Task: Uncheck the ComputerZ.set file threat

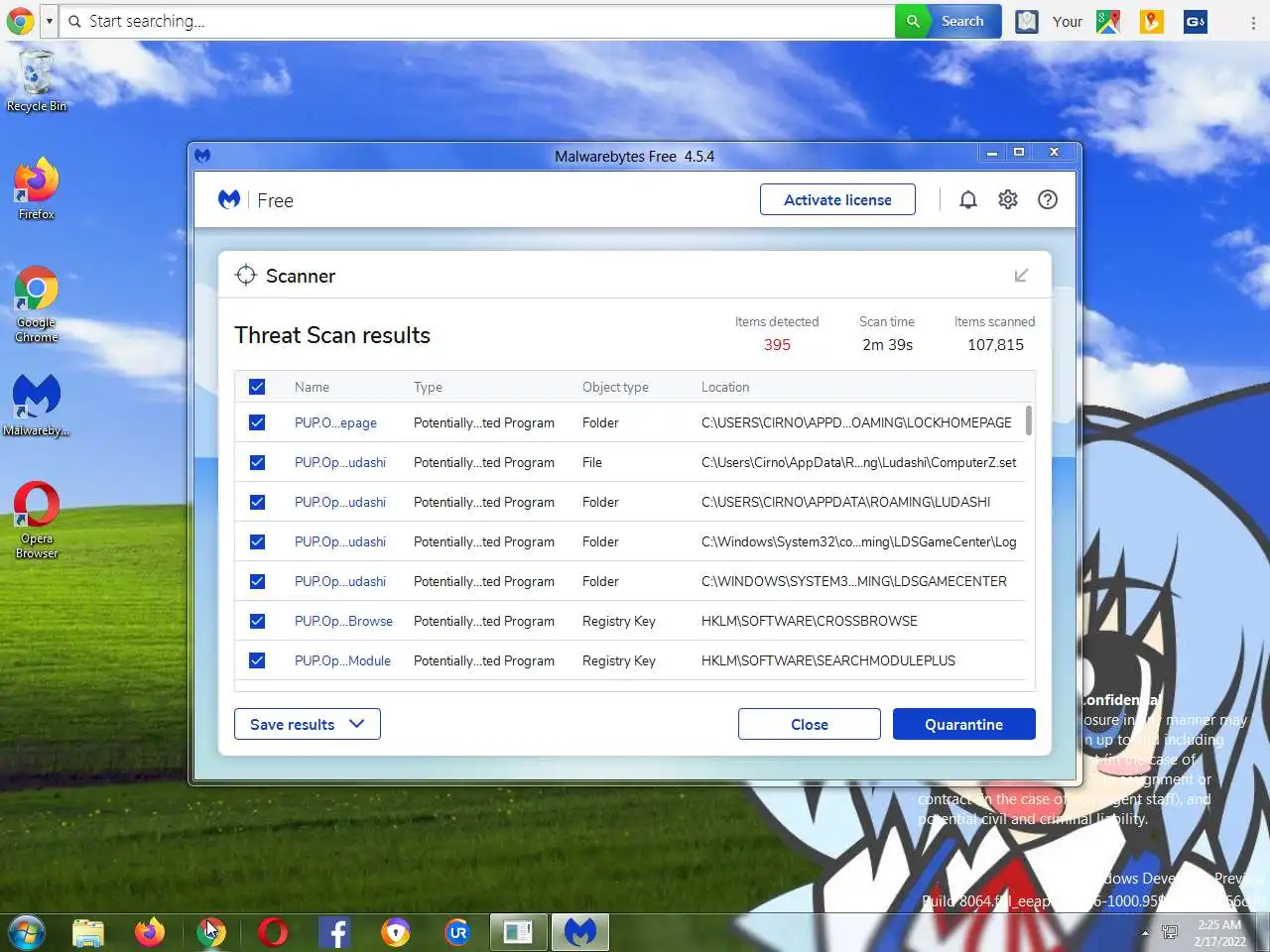Action: pyautogui.click(x=257, y=462)
